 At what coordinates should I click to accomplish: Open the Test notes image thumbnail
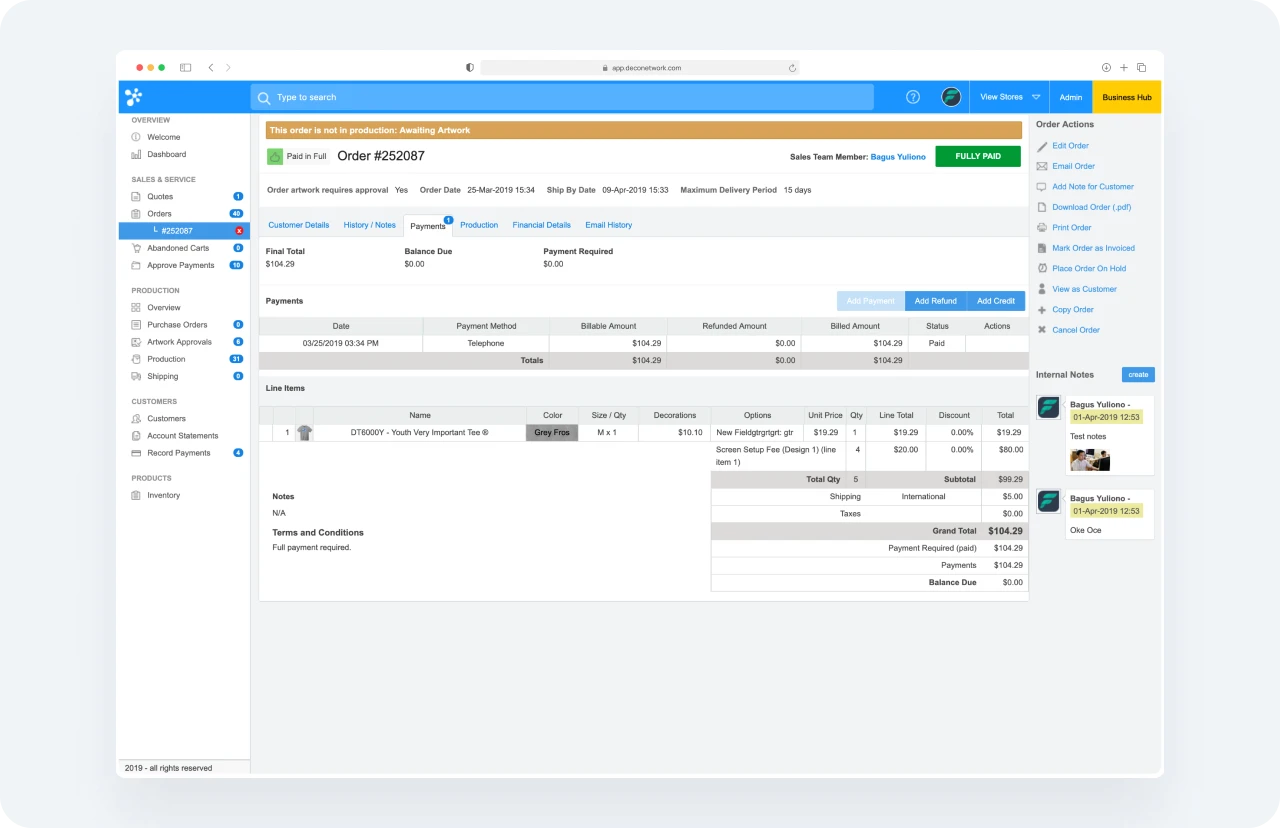(1090, 460)
